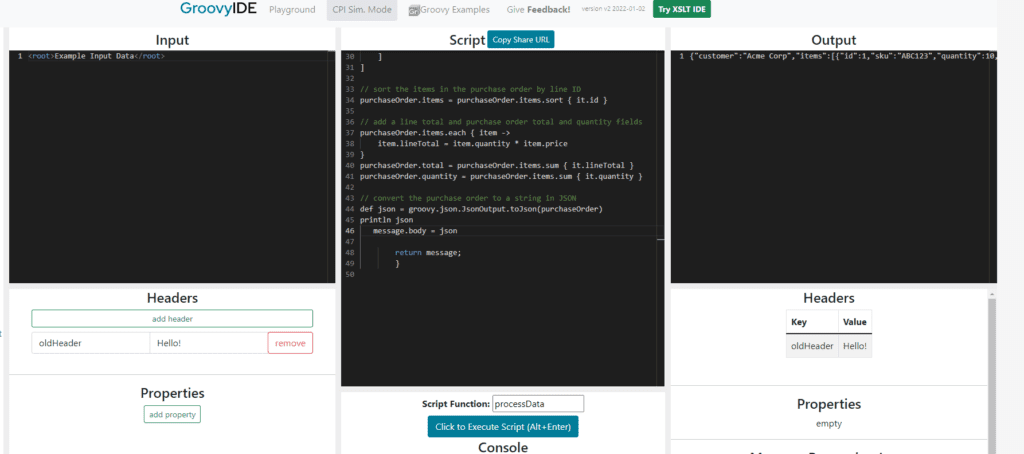Image resolution: width=1024 pixels, height=454 pixels.
Task: Edit the Hello! header value field
Action: tap(209, 343)
